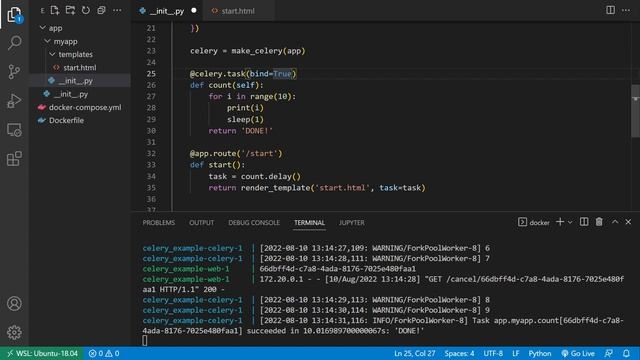
Task: Click on '@celery.task(bind=True)' decorator line
Action: [243, 74]
